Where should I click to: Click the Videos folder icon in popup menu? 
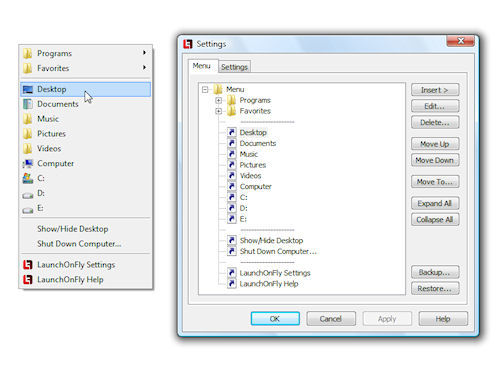(x=28, y=148)
